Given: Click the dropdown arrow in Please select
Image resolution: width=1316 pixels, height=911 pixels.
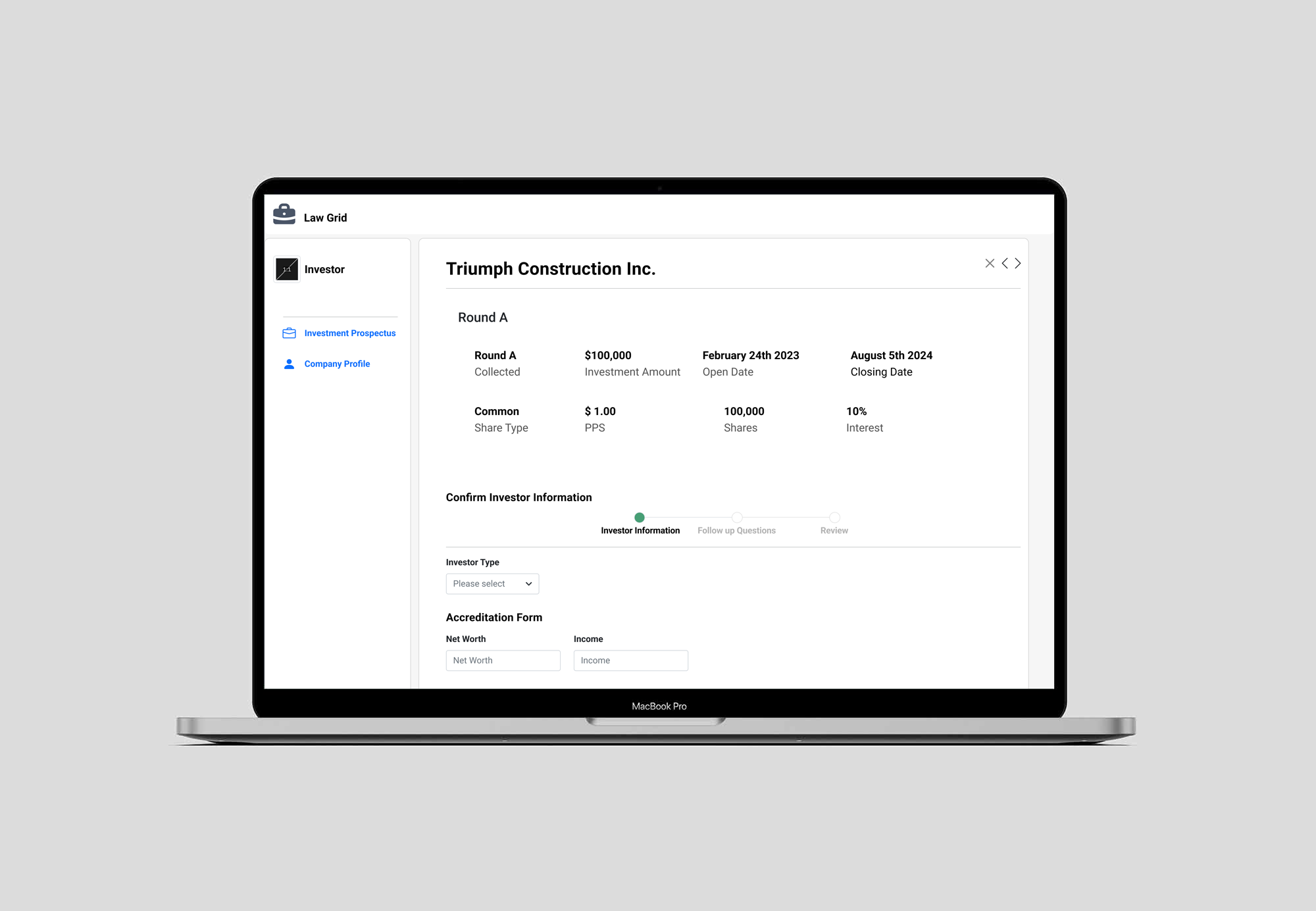Looking at the screenshot, I should point(528,584).
